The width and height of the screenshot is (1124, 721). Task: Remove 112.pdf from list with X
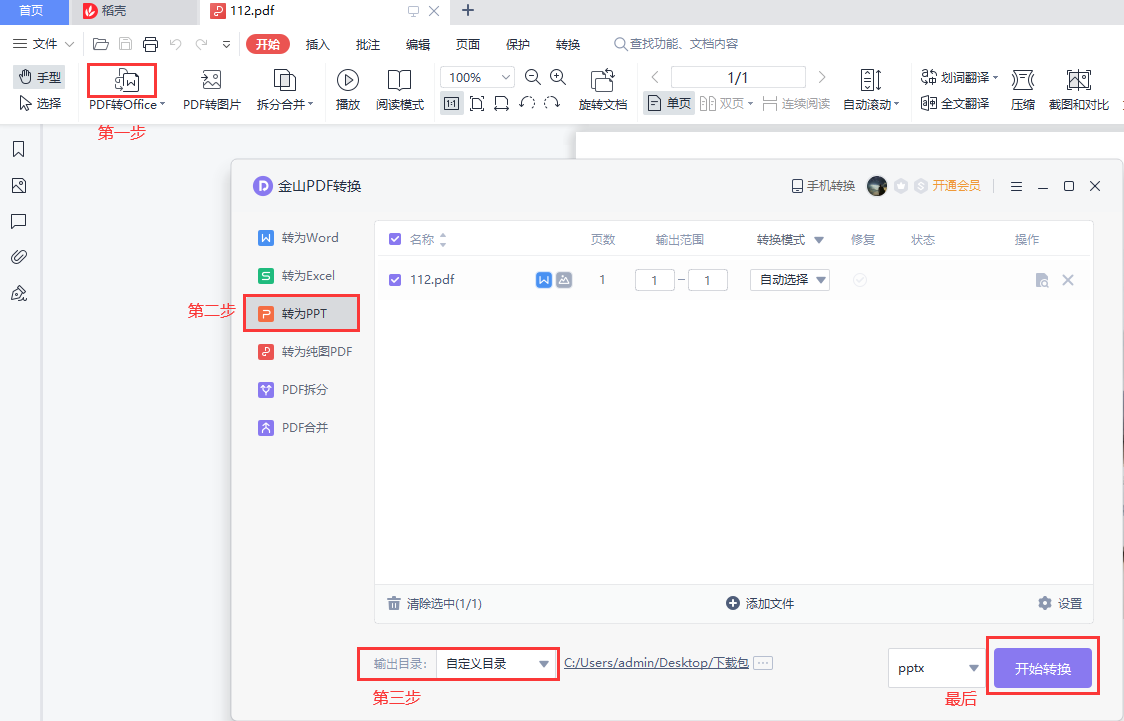(x=1068, y=280)
